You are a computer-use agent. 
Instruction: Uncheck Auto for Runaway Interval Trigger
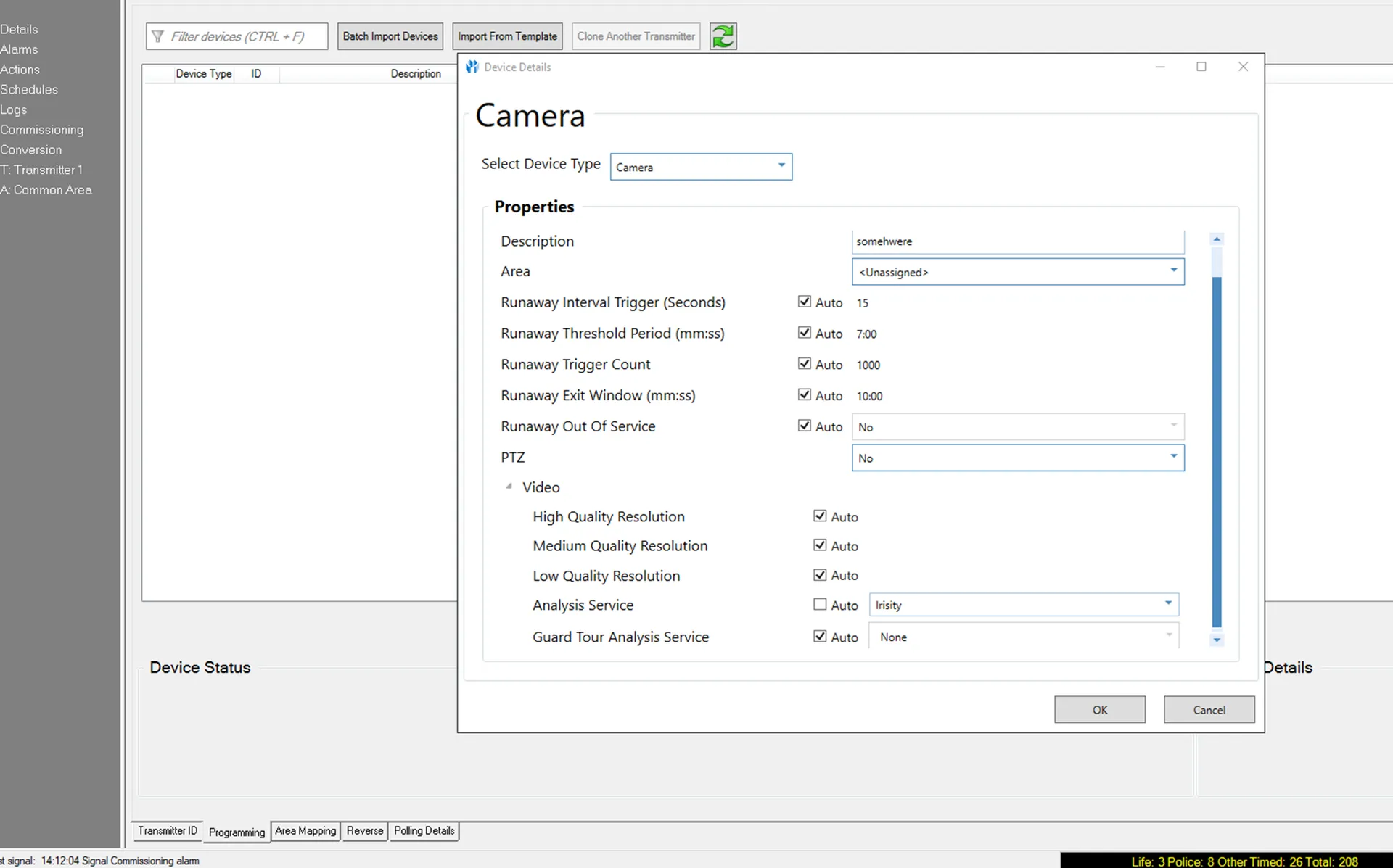coord(804,302)
